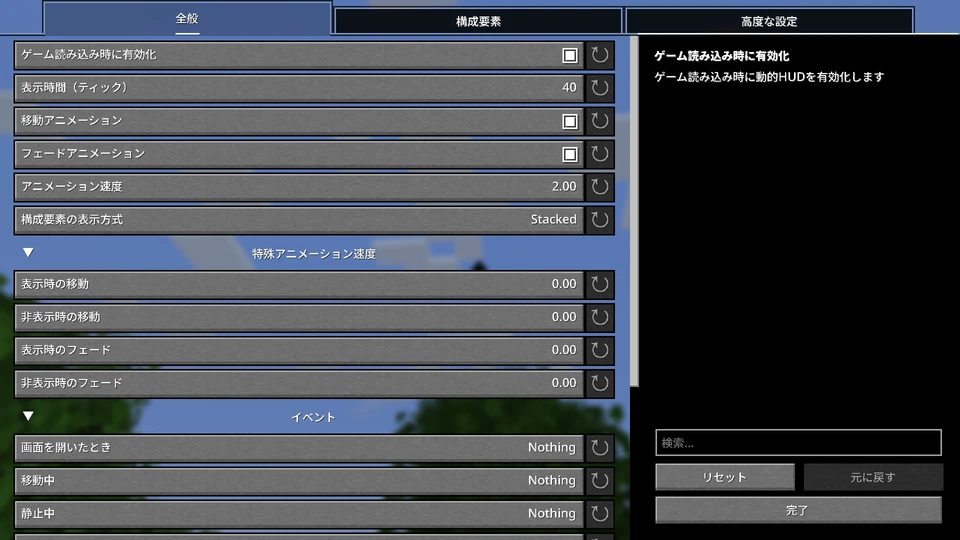Reset 表示時間（ティック） value icon
This screenshot has width=960, height=540.
point(599,88)
